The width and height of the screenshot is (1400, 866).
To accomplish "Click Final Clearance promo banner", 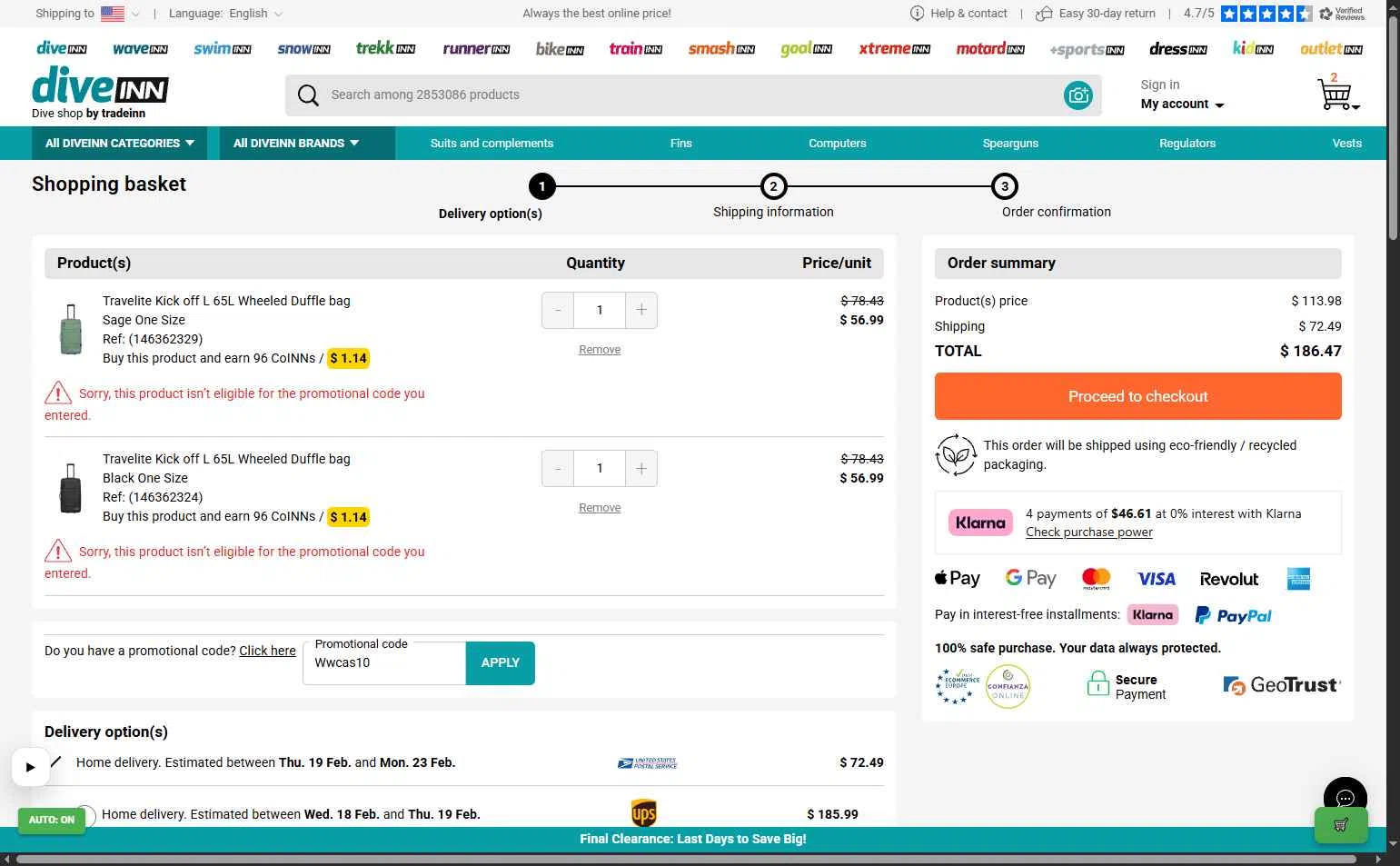I will pos(693,839).
